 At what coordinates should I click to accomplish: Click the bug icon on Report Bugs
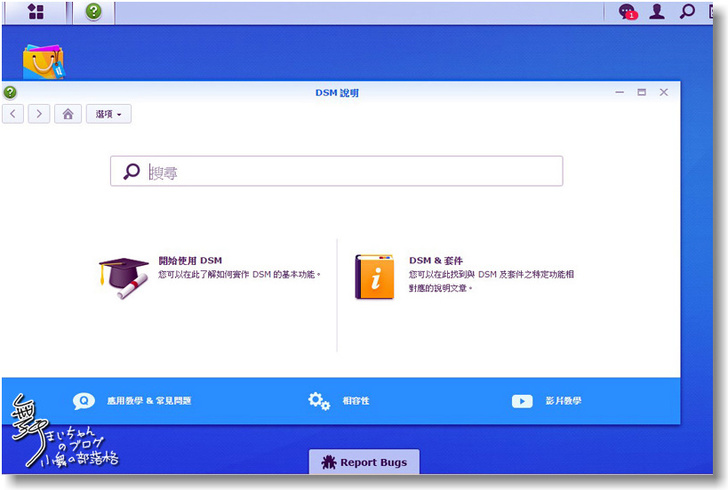pos(329,462)
